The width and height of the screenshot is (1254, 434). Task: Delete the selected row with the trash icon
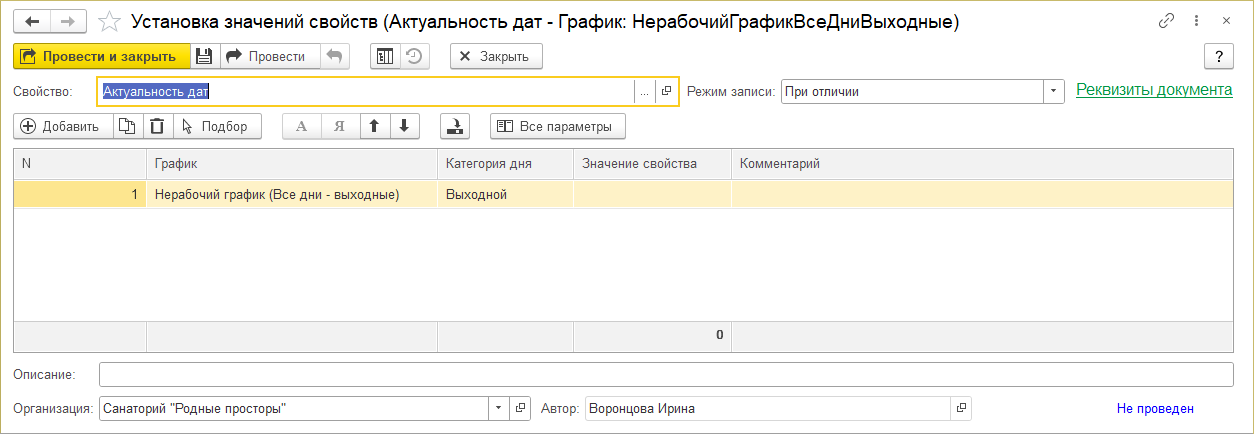point(156,127)
